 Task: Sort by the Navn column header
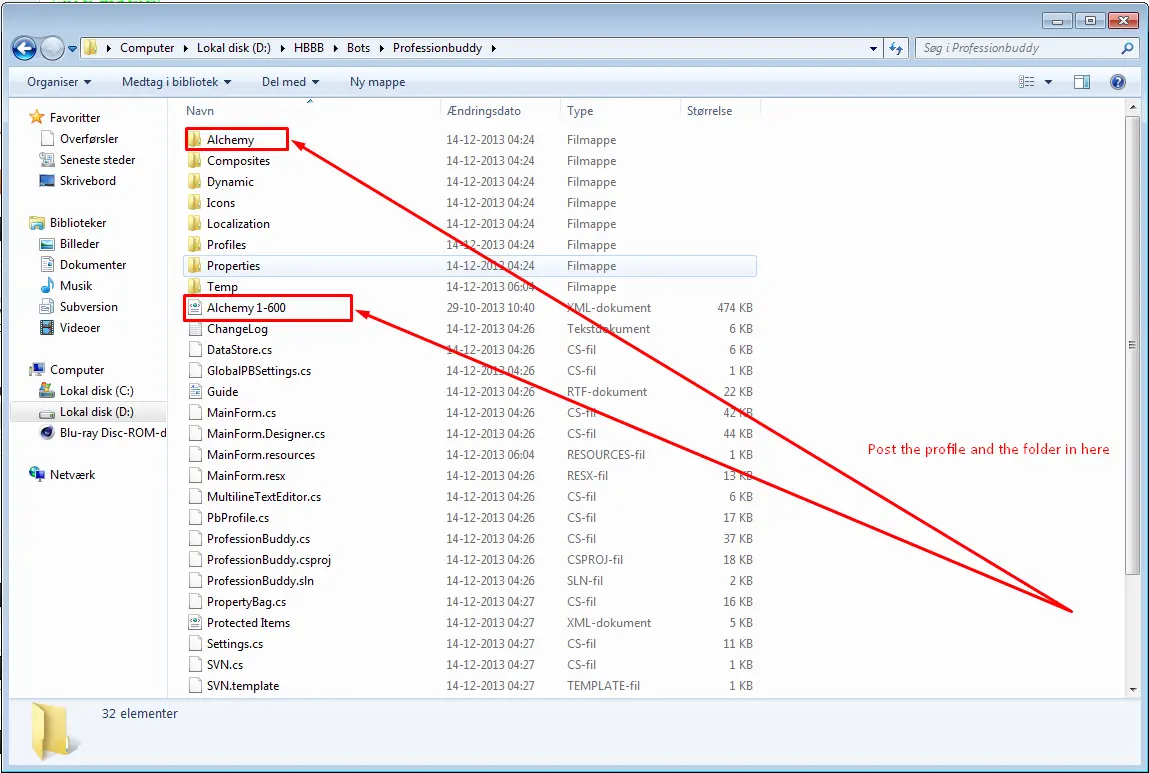pos(199,111)
